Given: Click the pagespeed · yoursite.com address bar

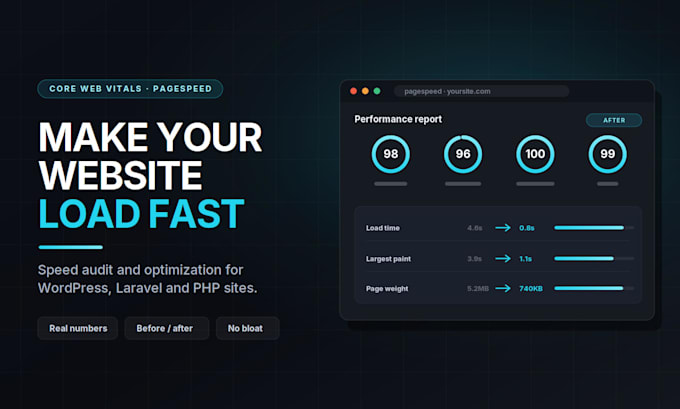Looking at the screenshot, I should [481, 91].
